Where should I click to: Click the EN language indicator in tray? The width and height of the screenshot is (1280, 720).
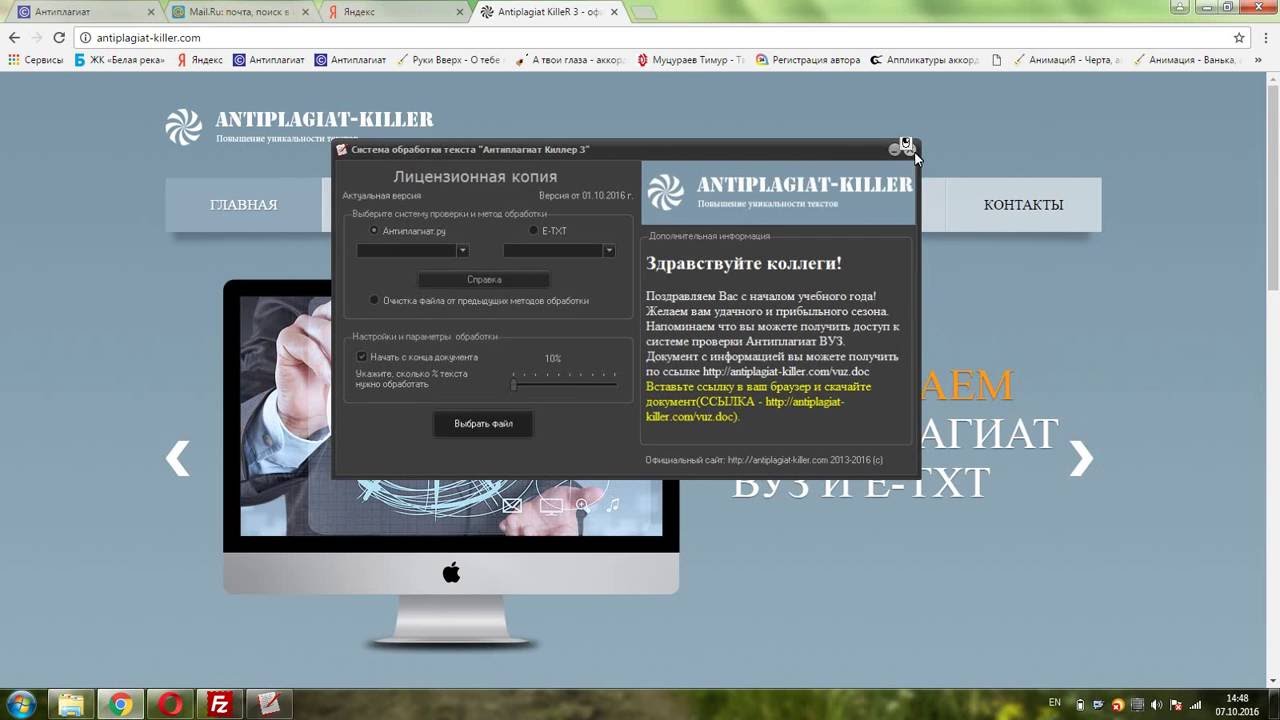(1054, 703)
